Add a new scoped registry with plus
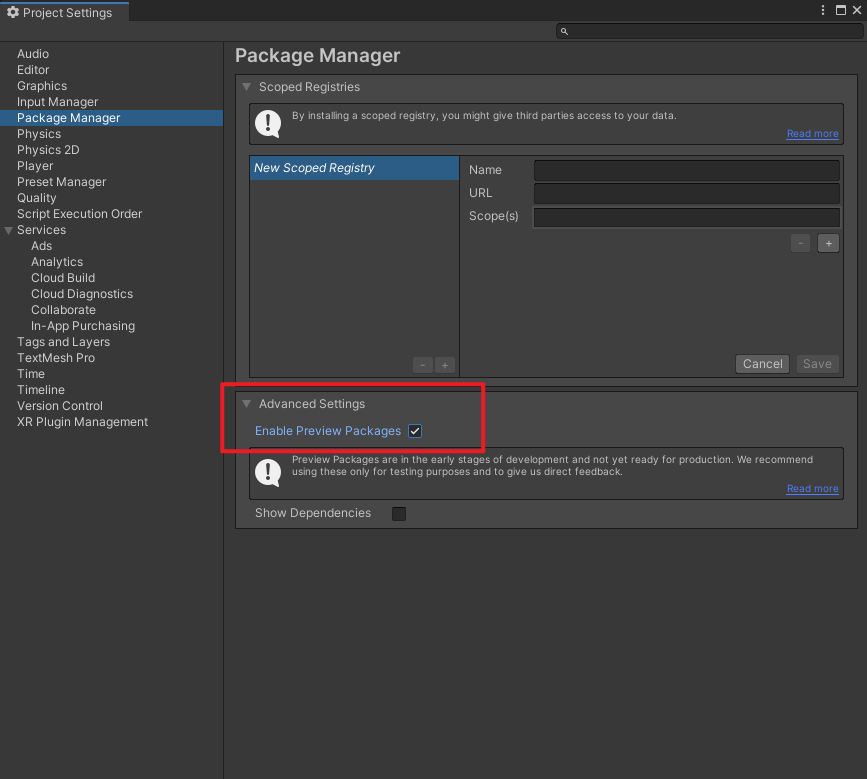867x779 pixels. tap(445, 365)
